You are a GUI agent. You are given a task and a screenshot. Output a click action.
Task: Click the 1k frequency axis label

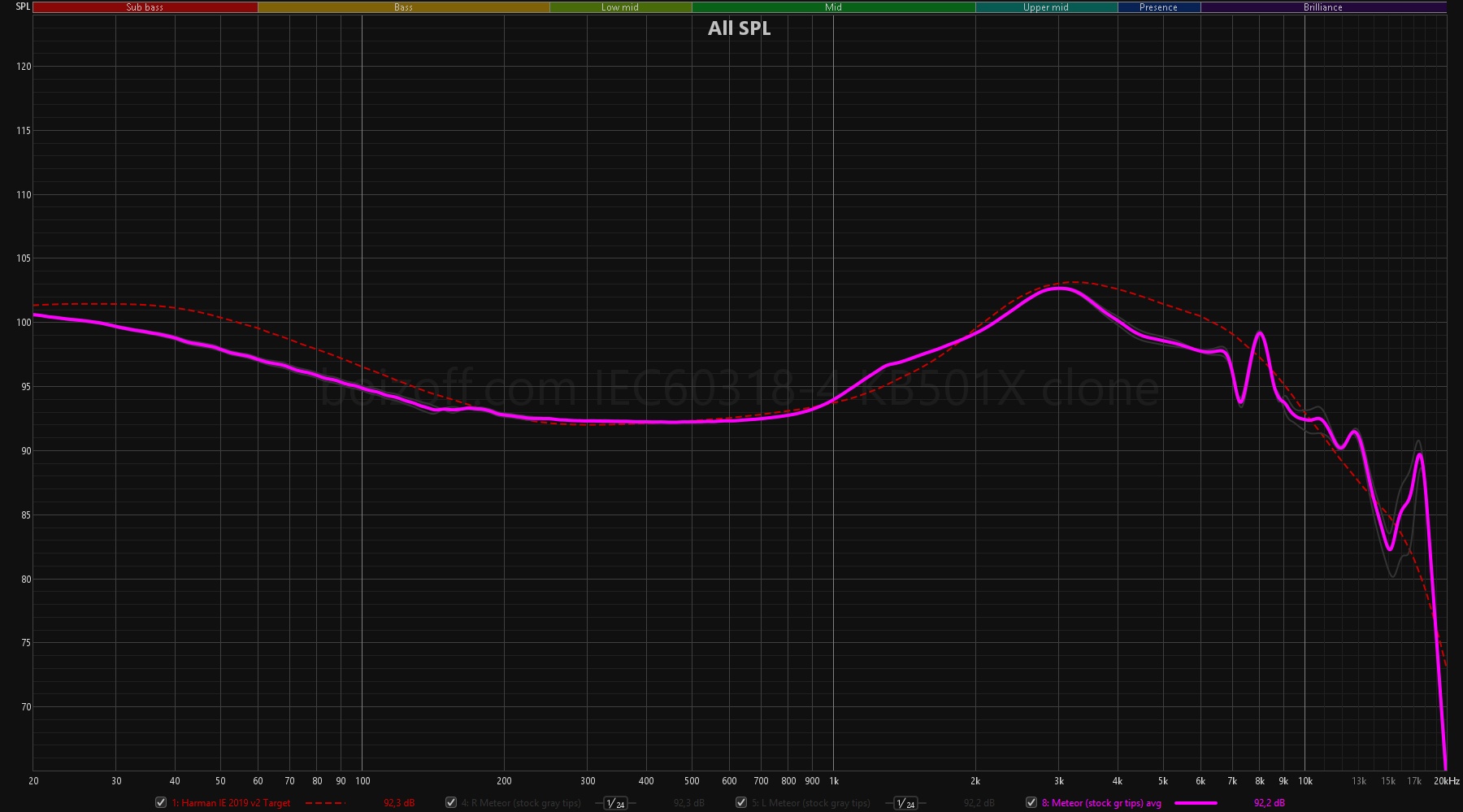click(x=833, y=781)
